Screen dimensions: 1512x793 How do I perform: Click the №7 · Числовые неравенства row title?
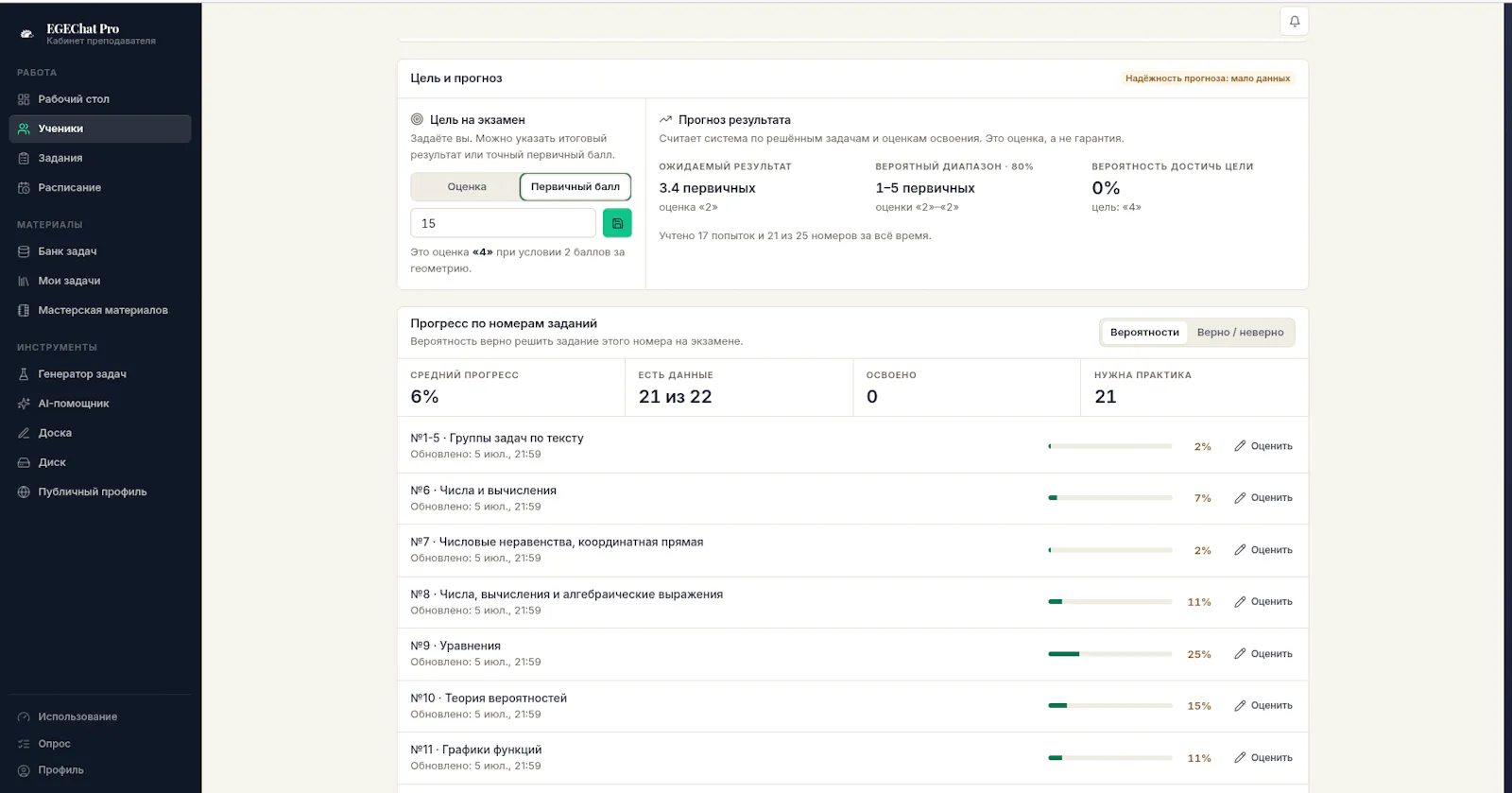pyautogui.click(x=557, y=542)
